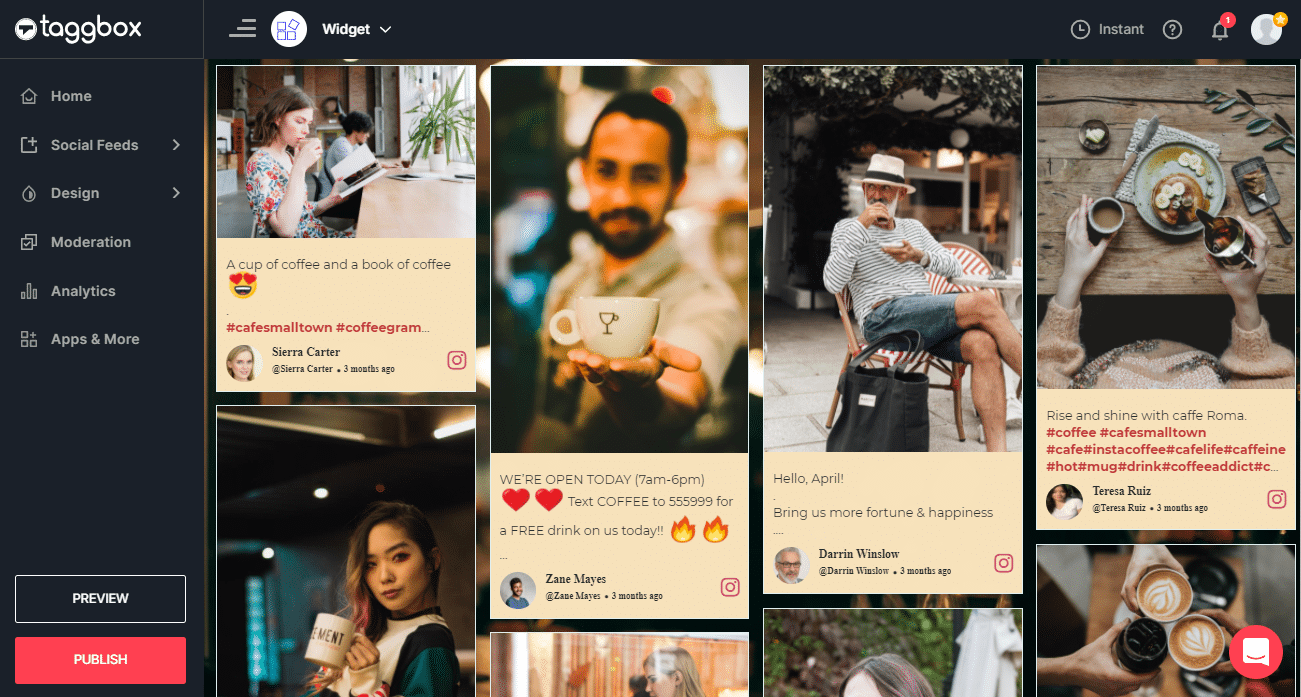The height and width of the screenshot is (697, 1301).
Task: Click the Taggbox logo
Action: pos(78,29)
